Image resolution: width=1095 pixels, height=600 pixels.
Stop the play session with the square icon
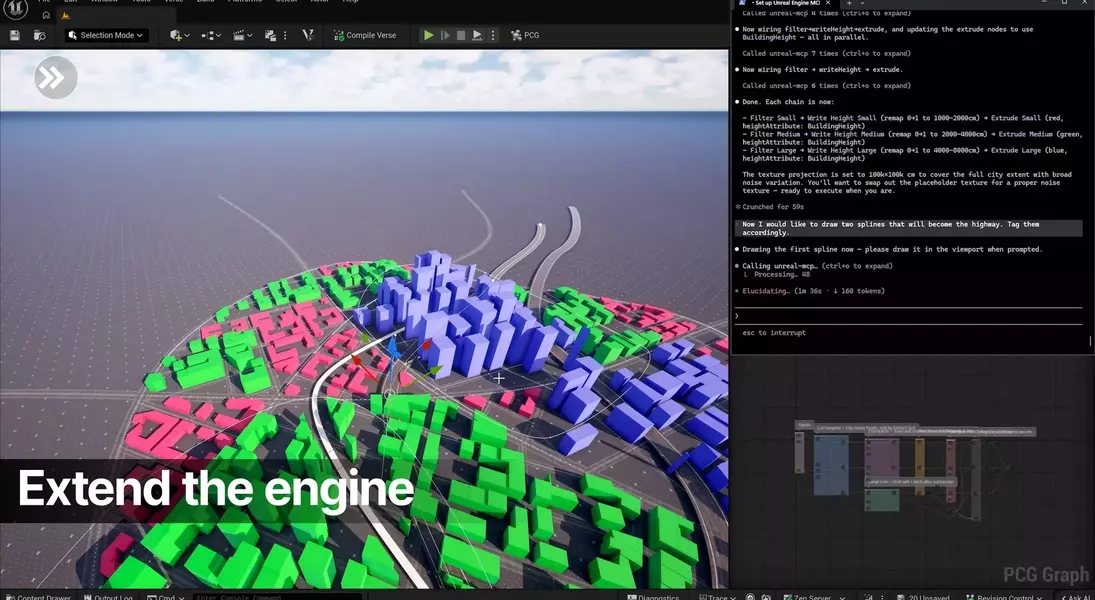[x=461, y=35]
